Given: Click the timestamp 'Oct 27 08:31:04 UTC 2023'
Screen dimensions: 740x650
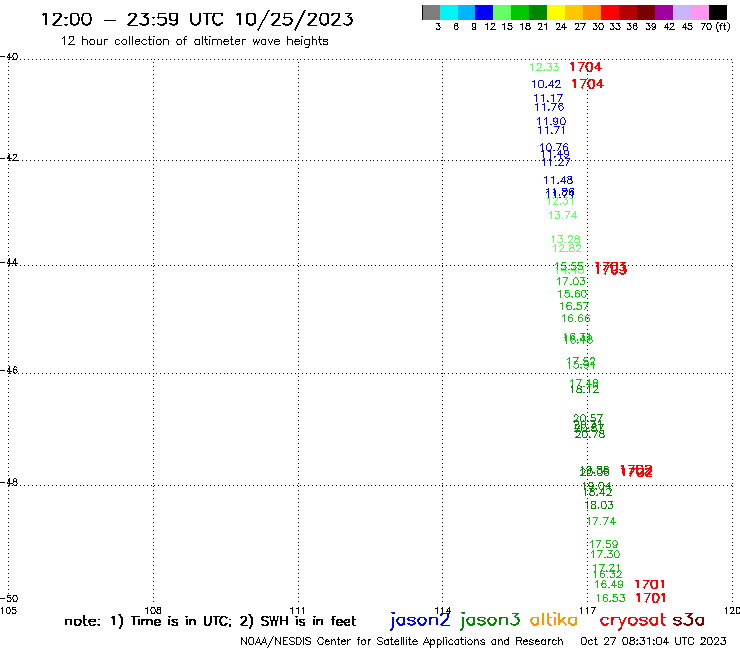Looking at the screenshot, I should pyautogui.click(x=653, y=641).
